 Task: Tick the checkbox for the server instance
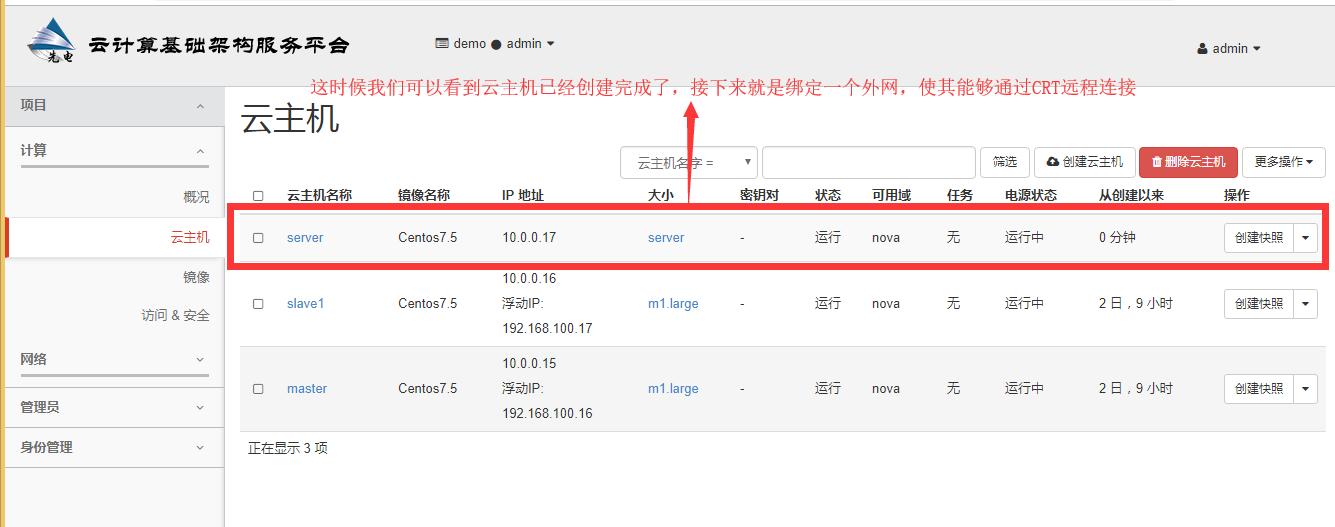click(x=258, y=238)
